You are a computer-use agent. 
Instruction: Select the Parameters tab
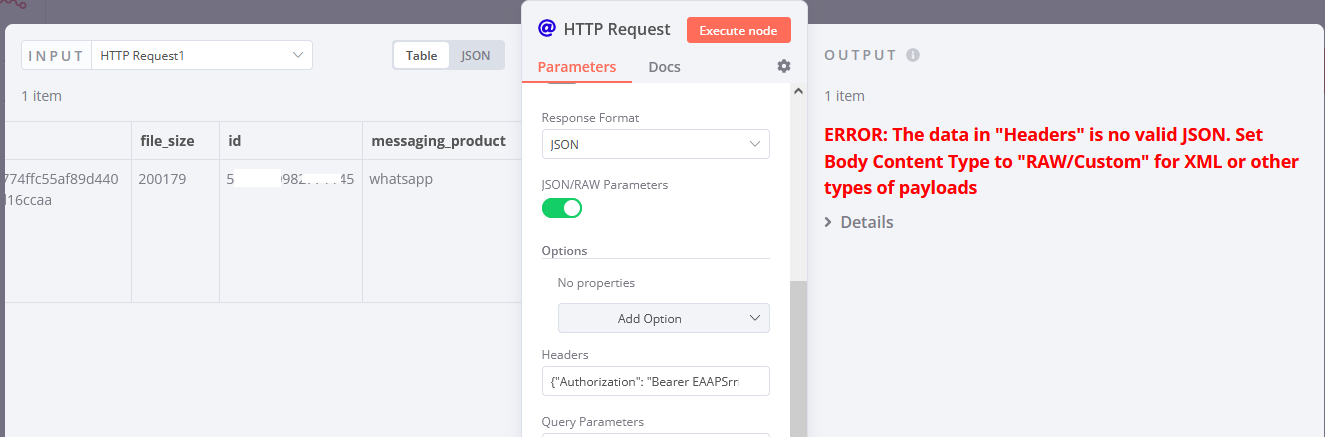(577, 67)
